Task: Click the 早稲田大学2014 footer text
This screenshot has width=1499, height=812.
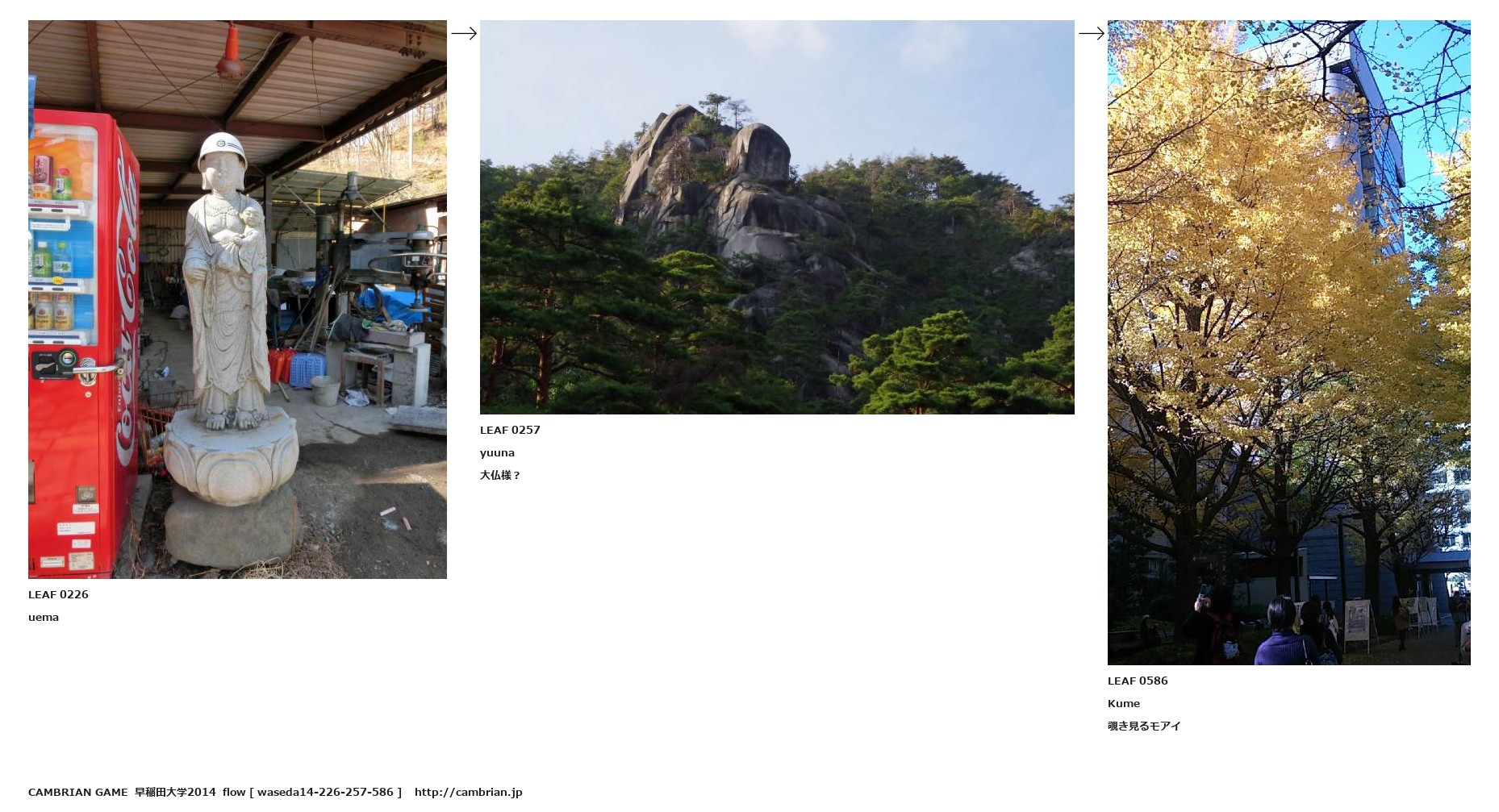Action: tap(175, 792)
